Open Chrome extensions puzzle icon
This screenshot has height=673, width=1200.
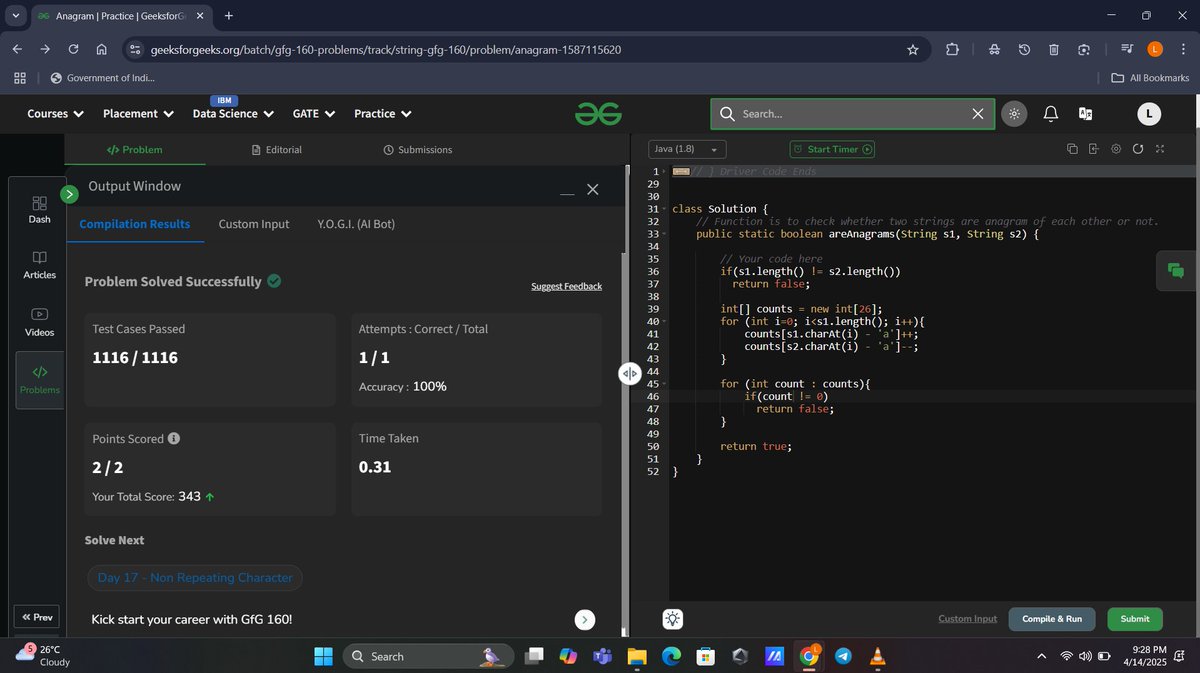pos(952,49)
